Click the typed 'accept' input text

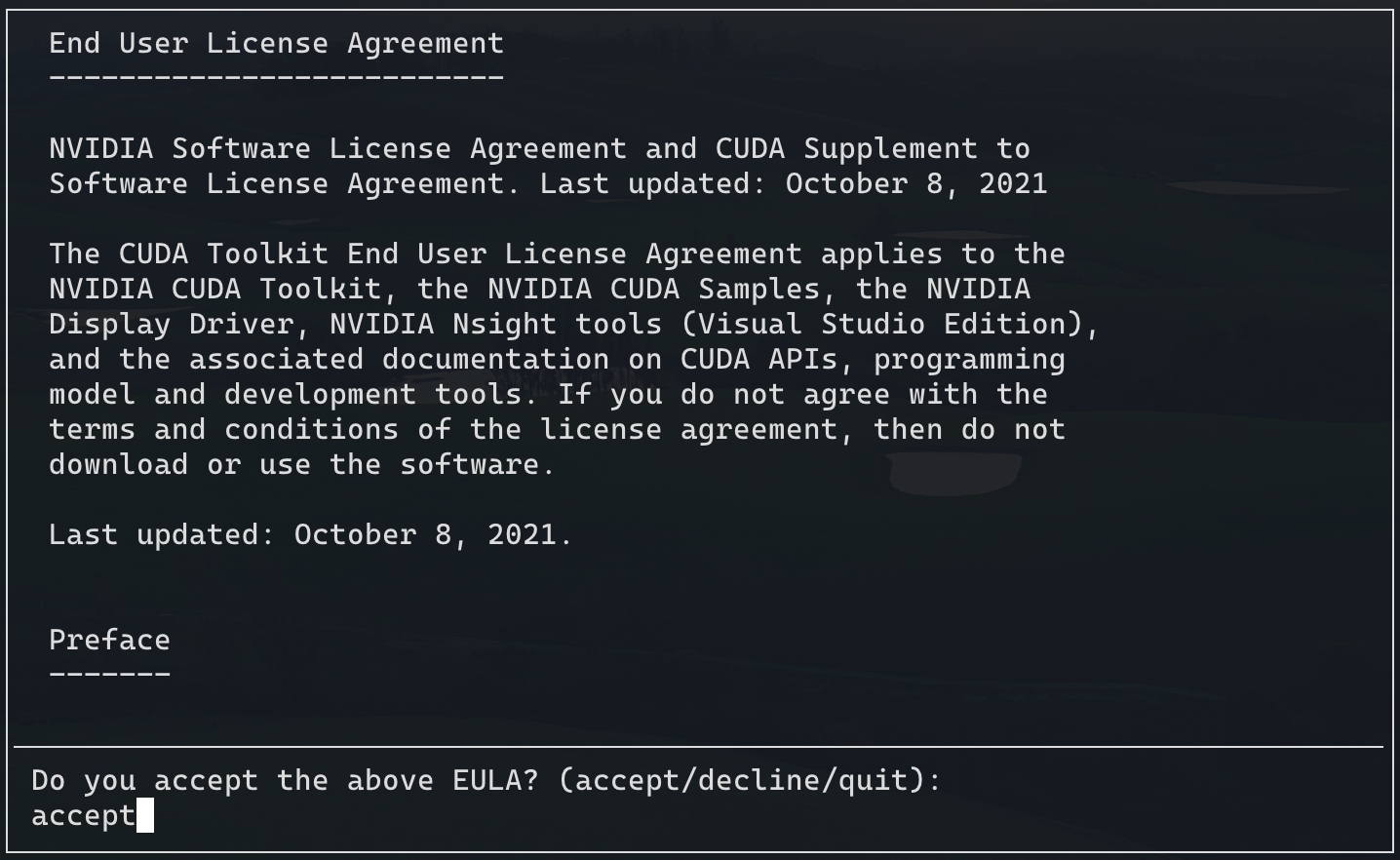(84, 816)
